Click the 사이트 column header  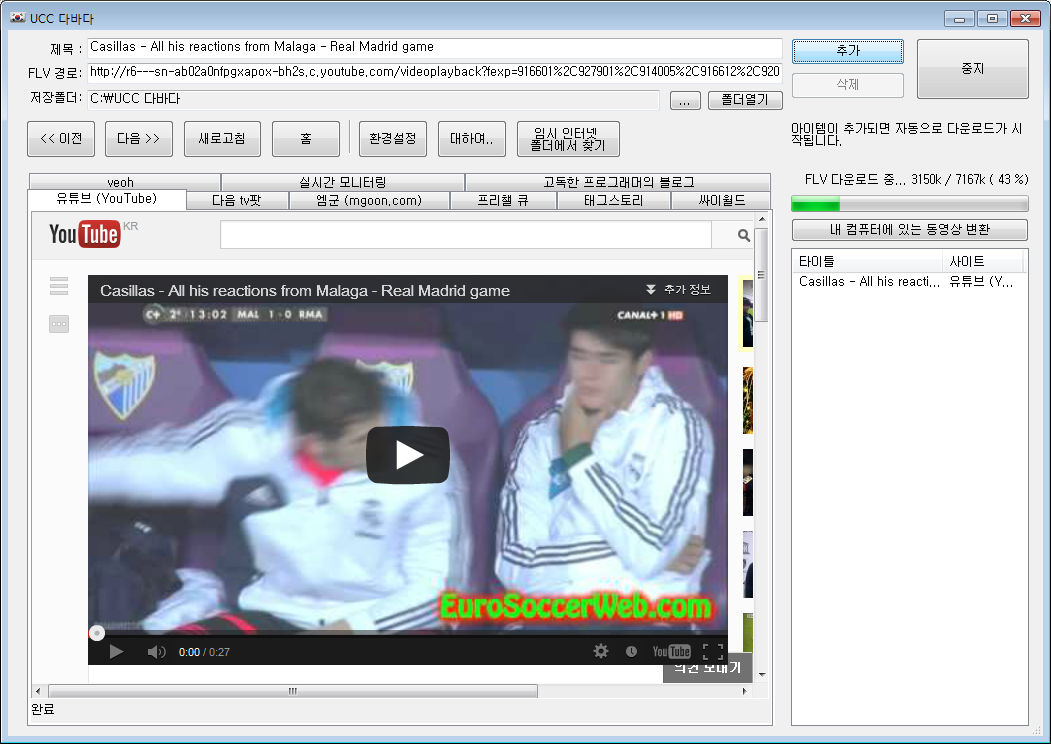point(983,261)
